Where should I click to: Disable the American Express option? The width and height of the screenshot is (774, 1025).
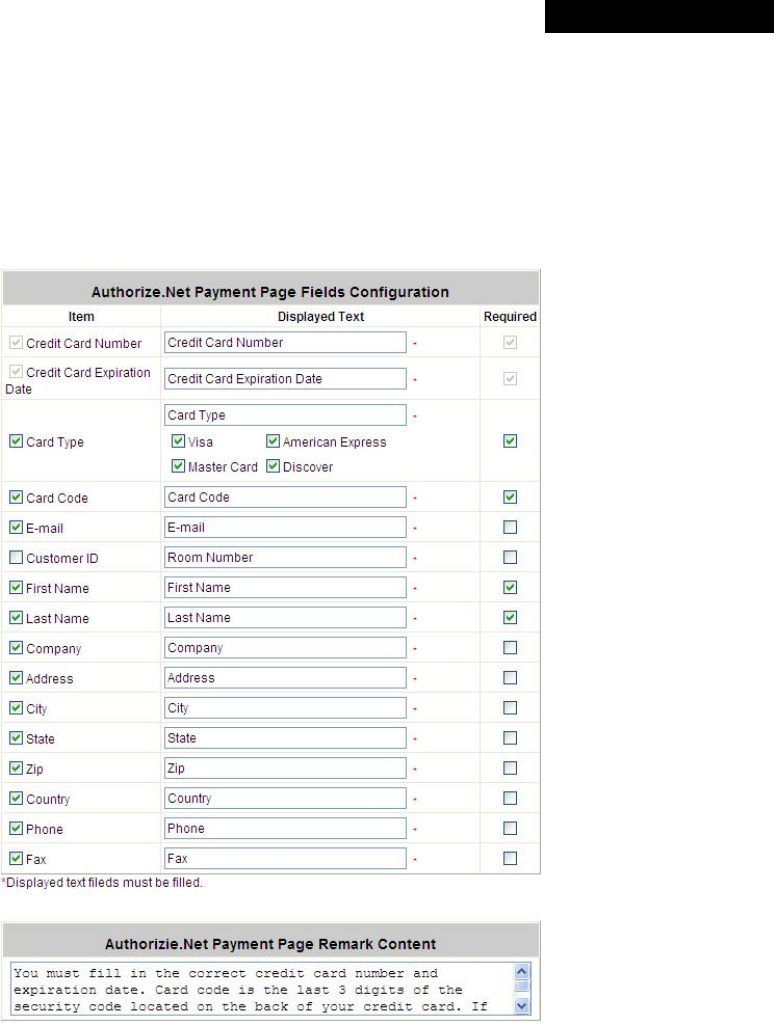(272, 441)
